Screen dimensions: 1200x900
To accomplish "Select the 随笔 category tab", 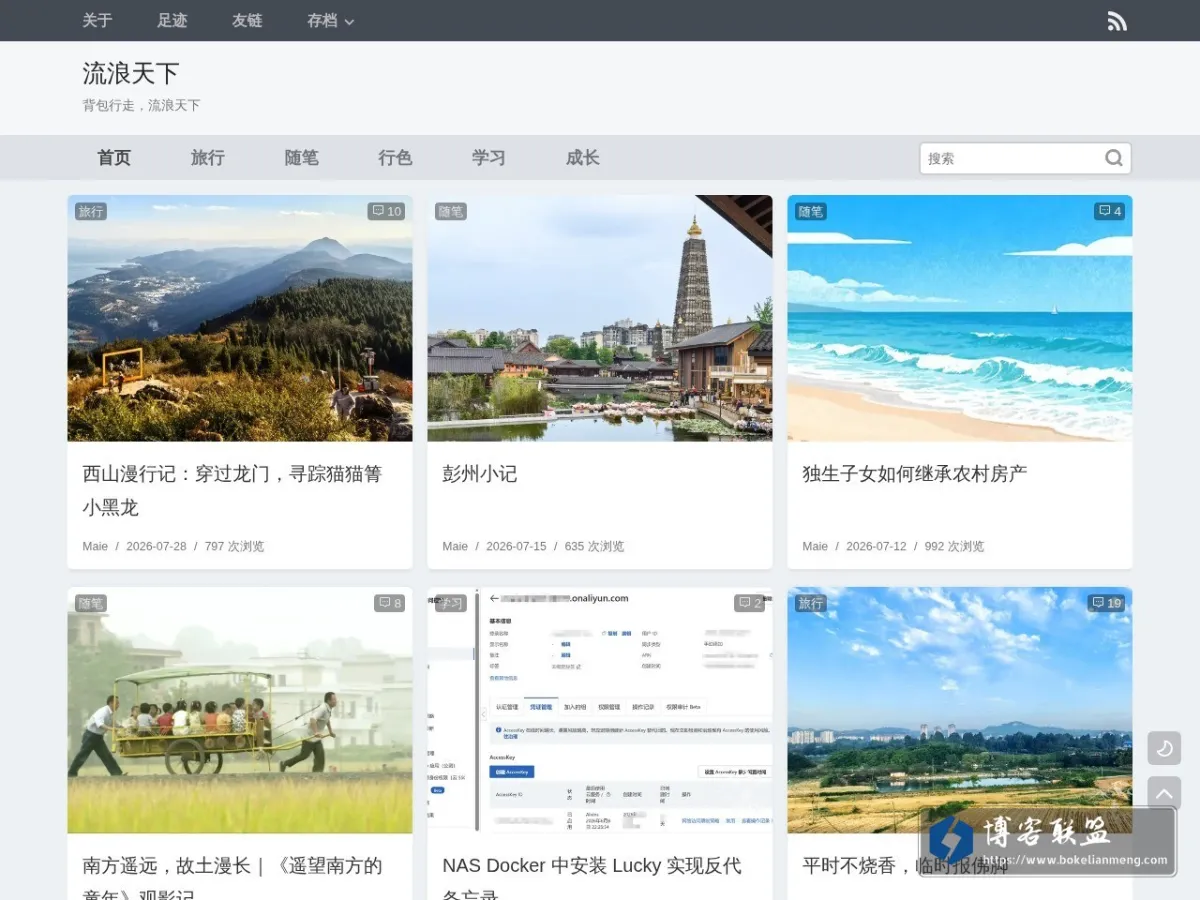I will 302,158.
